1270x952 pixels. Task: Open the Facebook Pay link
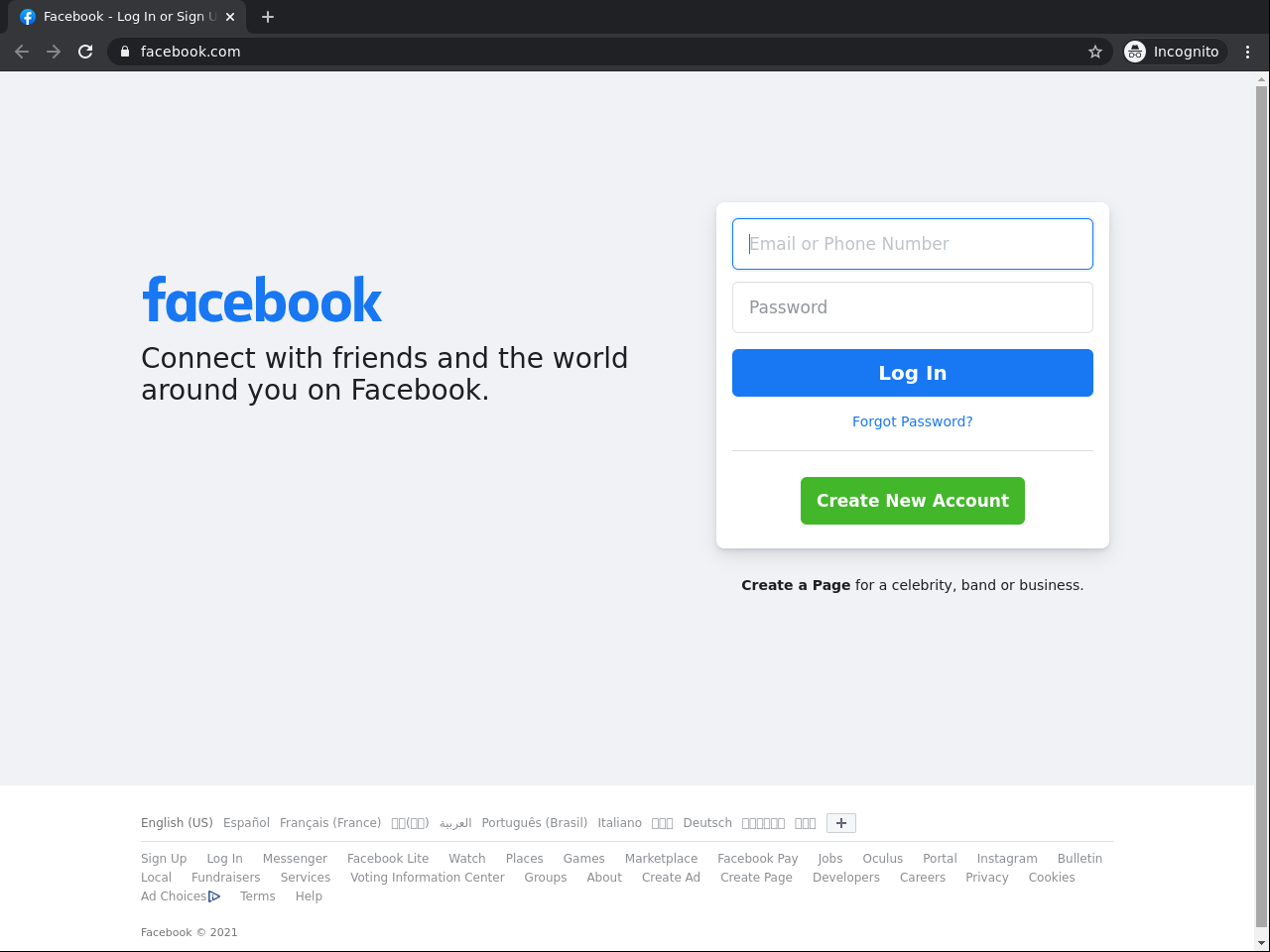pyautogui.click(x=758, y=859)
